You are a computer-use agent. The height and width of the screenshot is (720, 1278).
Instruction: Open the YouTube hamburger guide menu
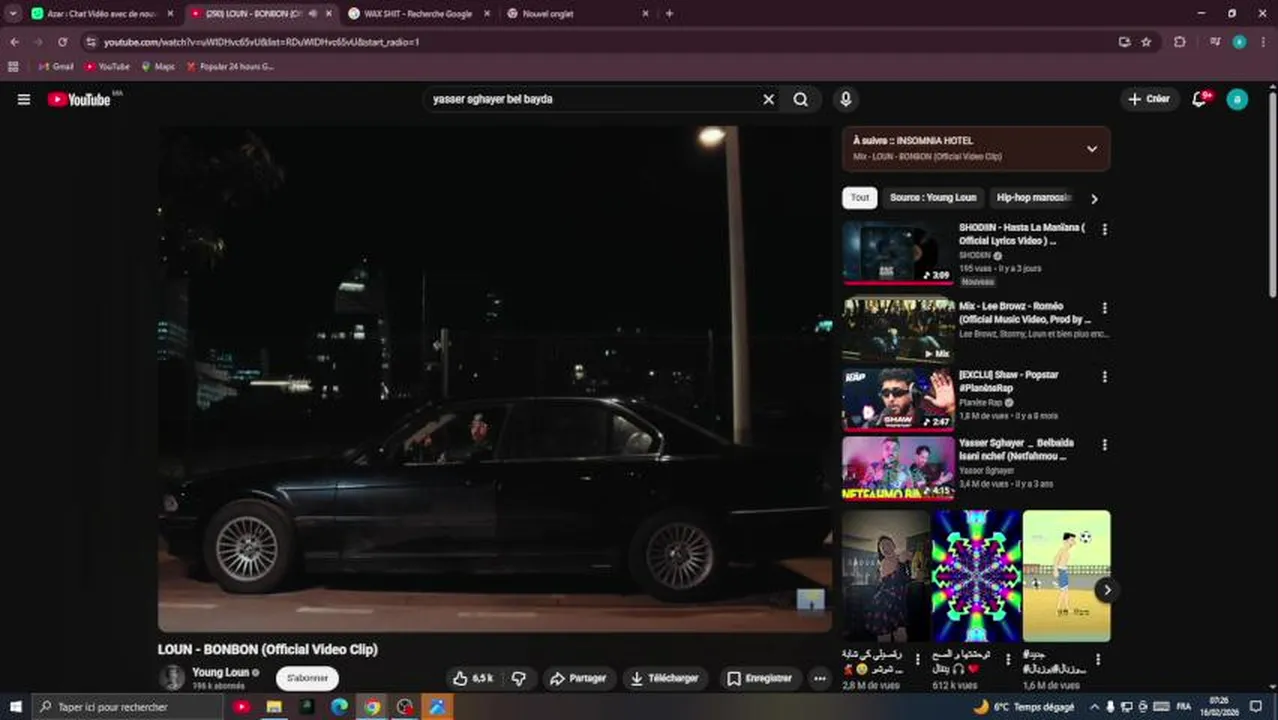point(23,99)
